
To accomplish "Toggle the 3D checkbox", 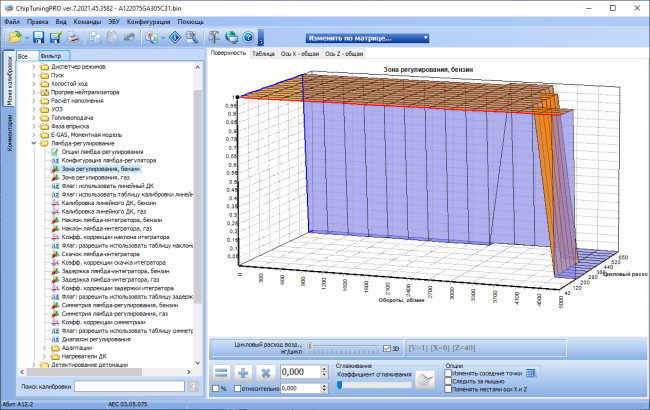I will [x=387, y=349].
